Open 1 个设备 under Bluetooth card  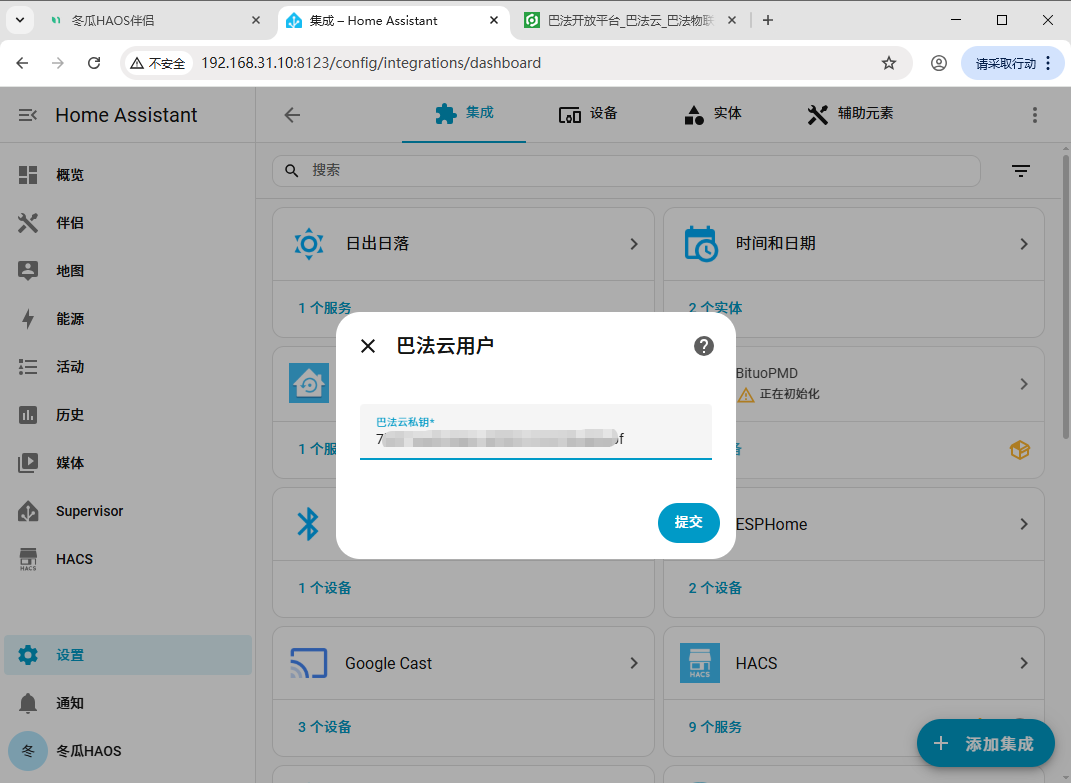[324, 588]
